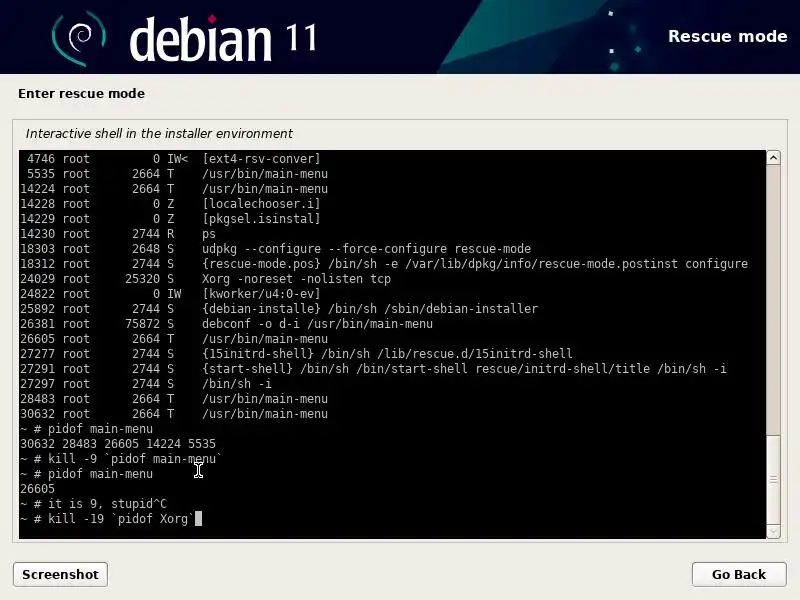Image resolution: width=800 pixels, height=600 pixels.
Task: Click the 'Enter rescue mode' heading
Action: click(82, 93)
